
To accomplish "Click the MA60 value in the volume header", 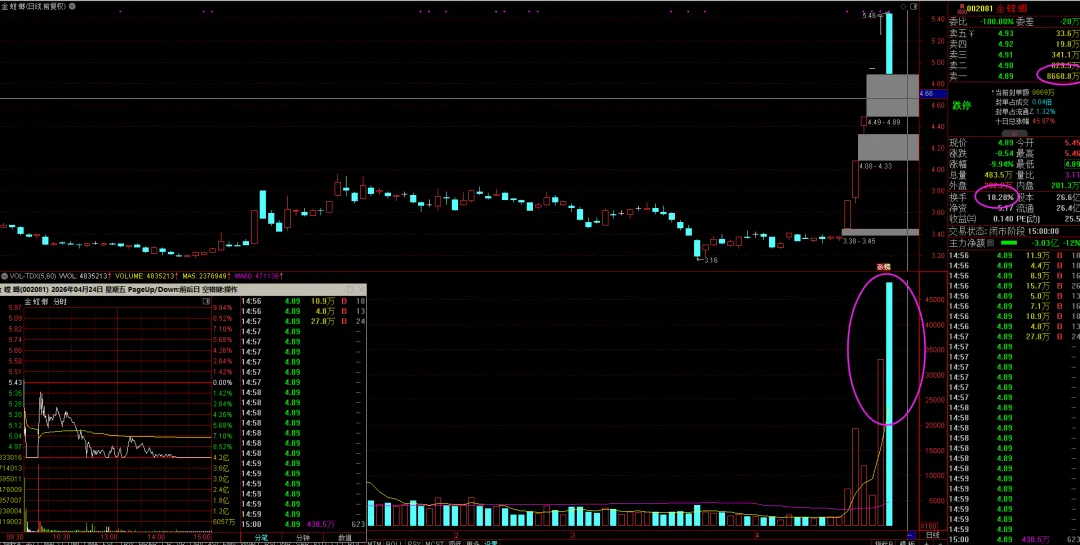I will 258,276.
